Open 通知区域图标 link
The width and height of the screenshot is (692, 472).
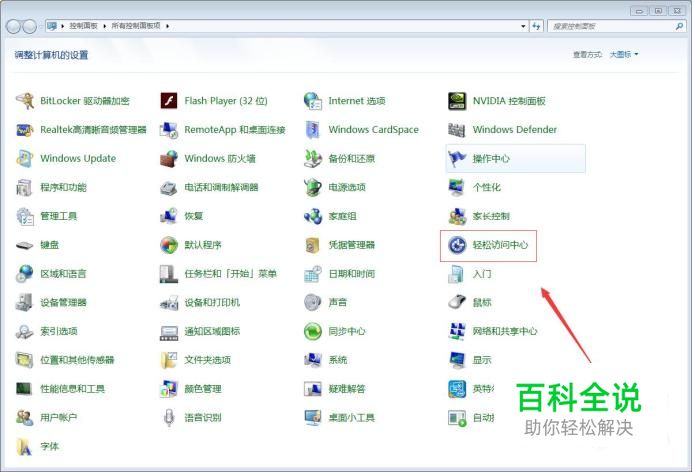click(212, 331)
